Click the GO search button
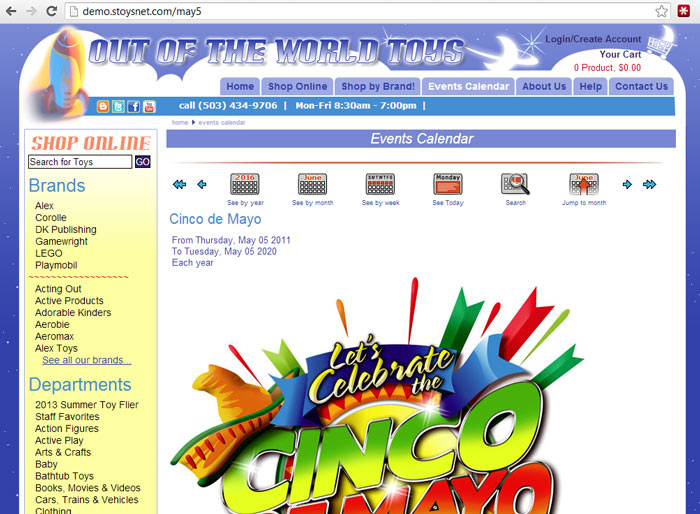 [142, 162]
